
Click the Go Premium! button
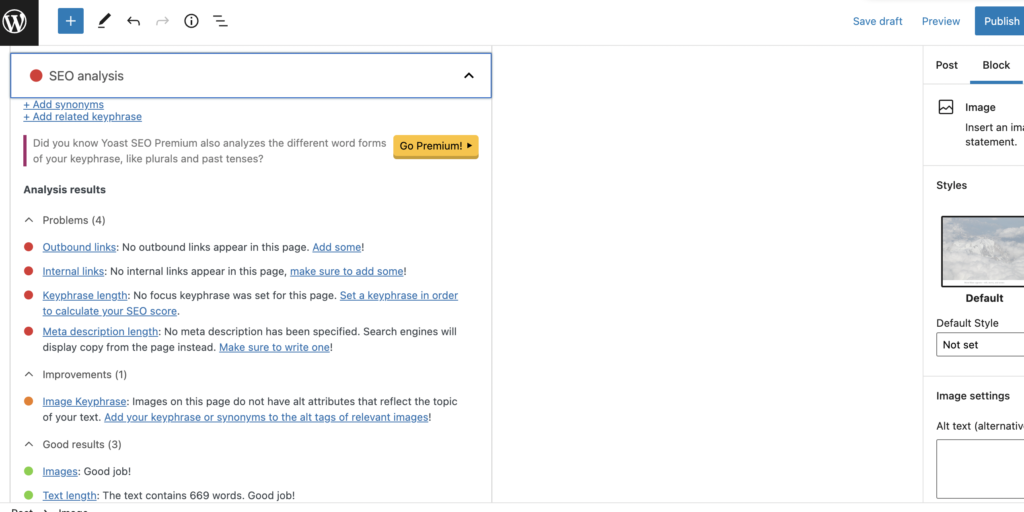click(x=435, y=146)
